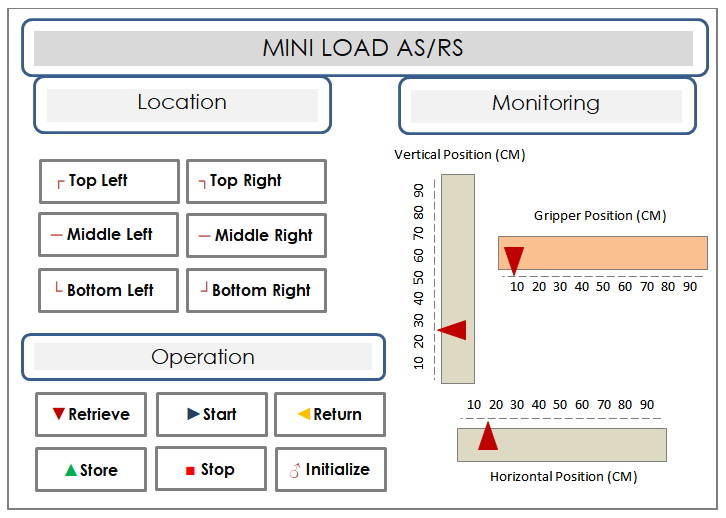The image size is (726, 518).
Task: Click the red horizontal position marker
Action: [488, 436]
